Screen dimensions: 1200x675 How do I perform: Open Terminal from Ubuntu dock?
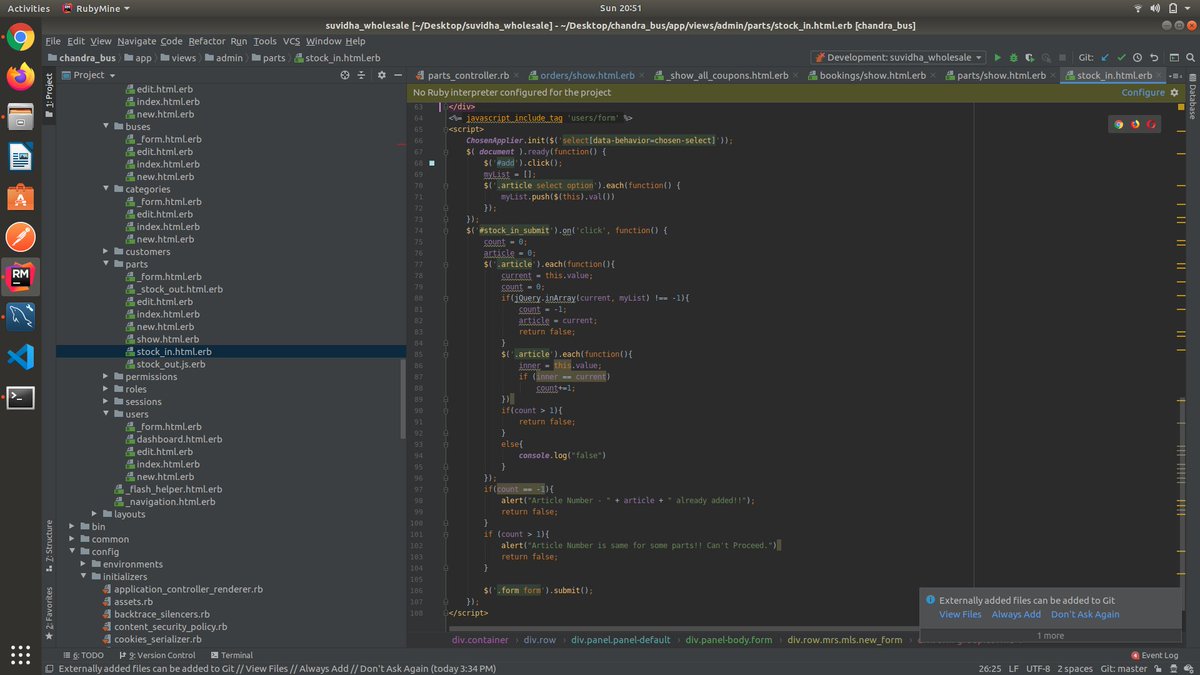click(x=20, y=397)
